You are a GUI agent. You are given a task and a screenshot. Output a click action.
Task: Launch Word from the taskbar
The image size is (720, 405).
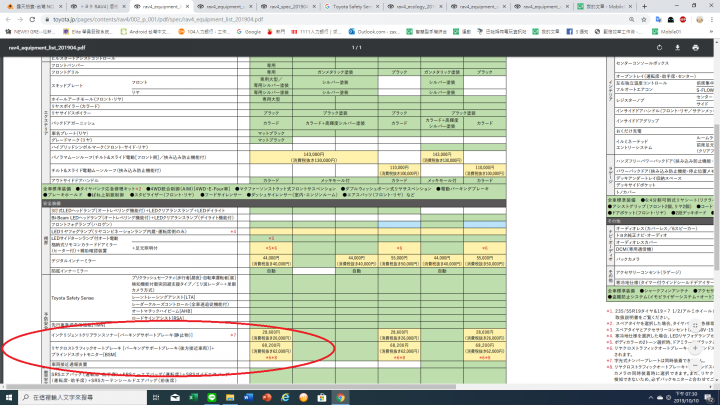click(x=248, y=397)
